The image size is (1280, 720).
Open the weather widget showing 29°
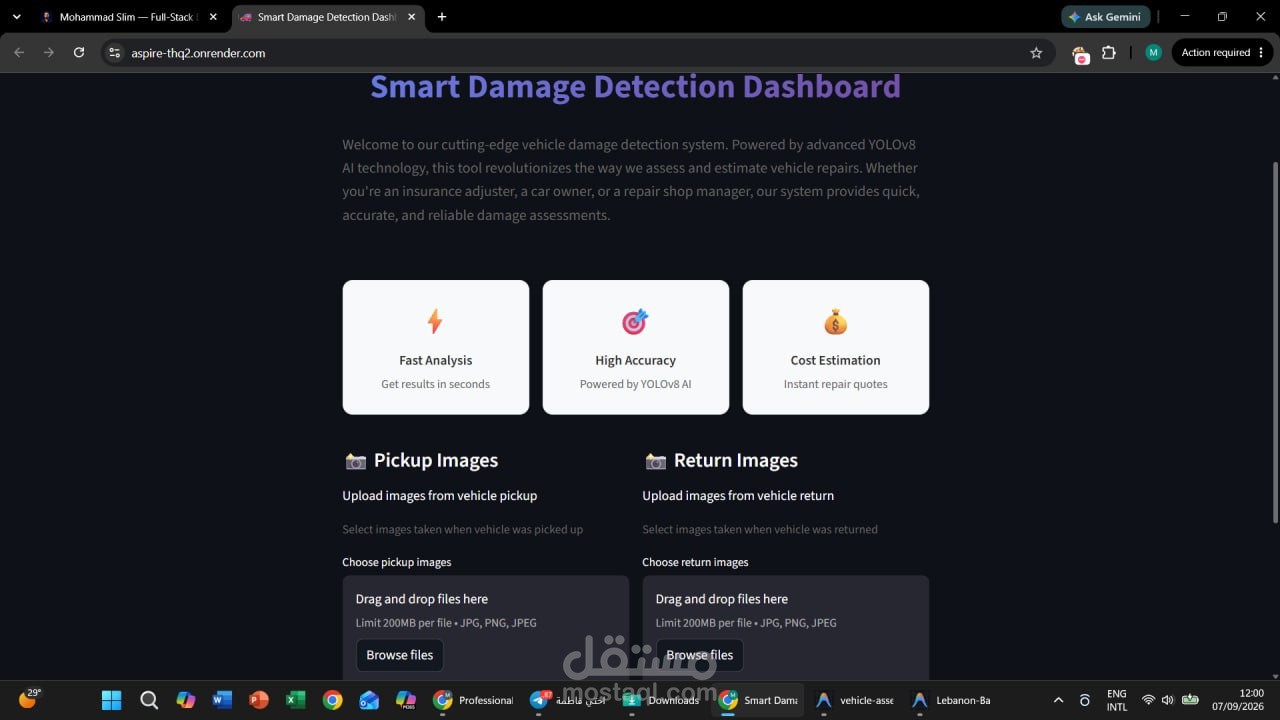click(x=29, y=699)
